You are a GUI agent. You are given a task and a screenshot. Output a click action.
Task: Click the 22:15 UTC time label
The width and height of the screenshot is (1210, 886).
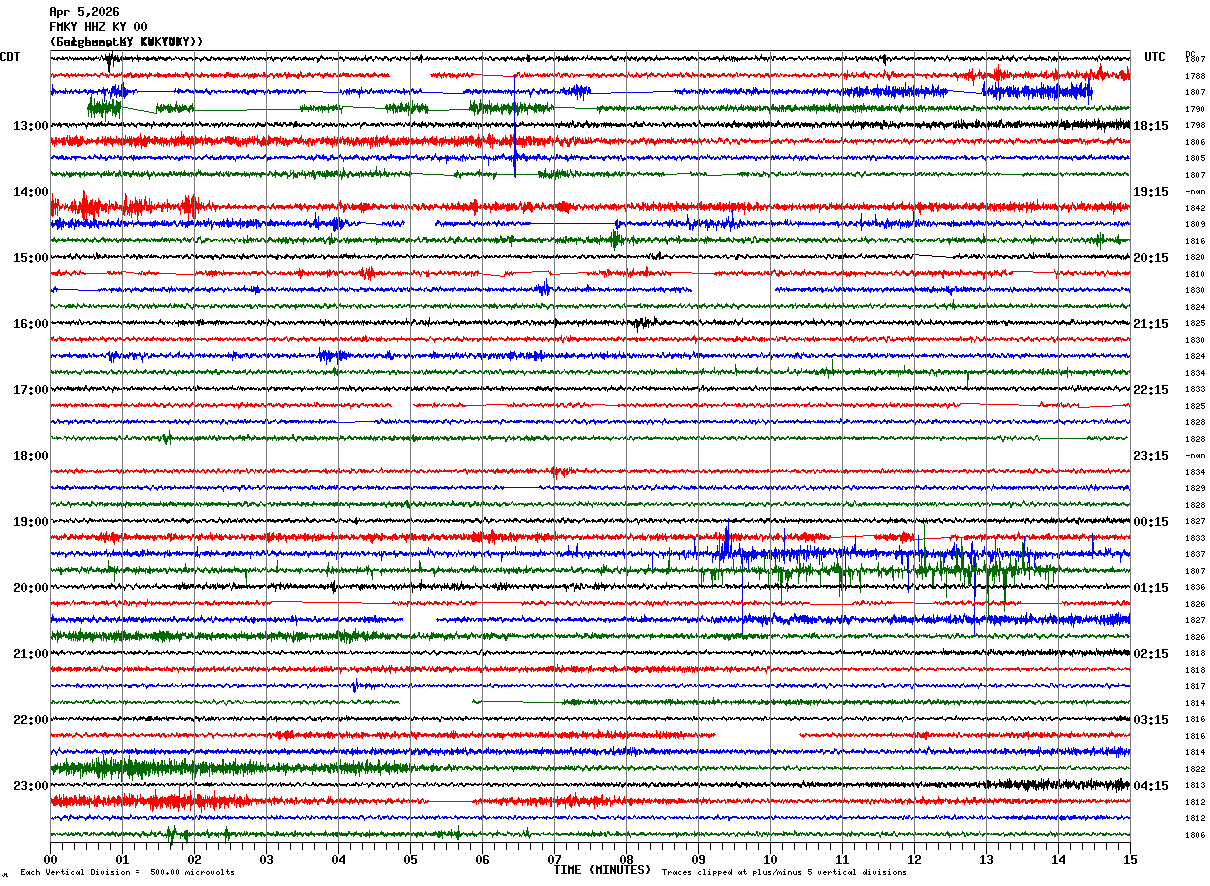coord(1151,389)
